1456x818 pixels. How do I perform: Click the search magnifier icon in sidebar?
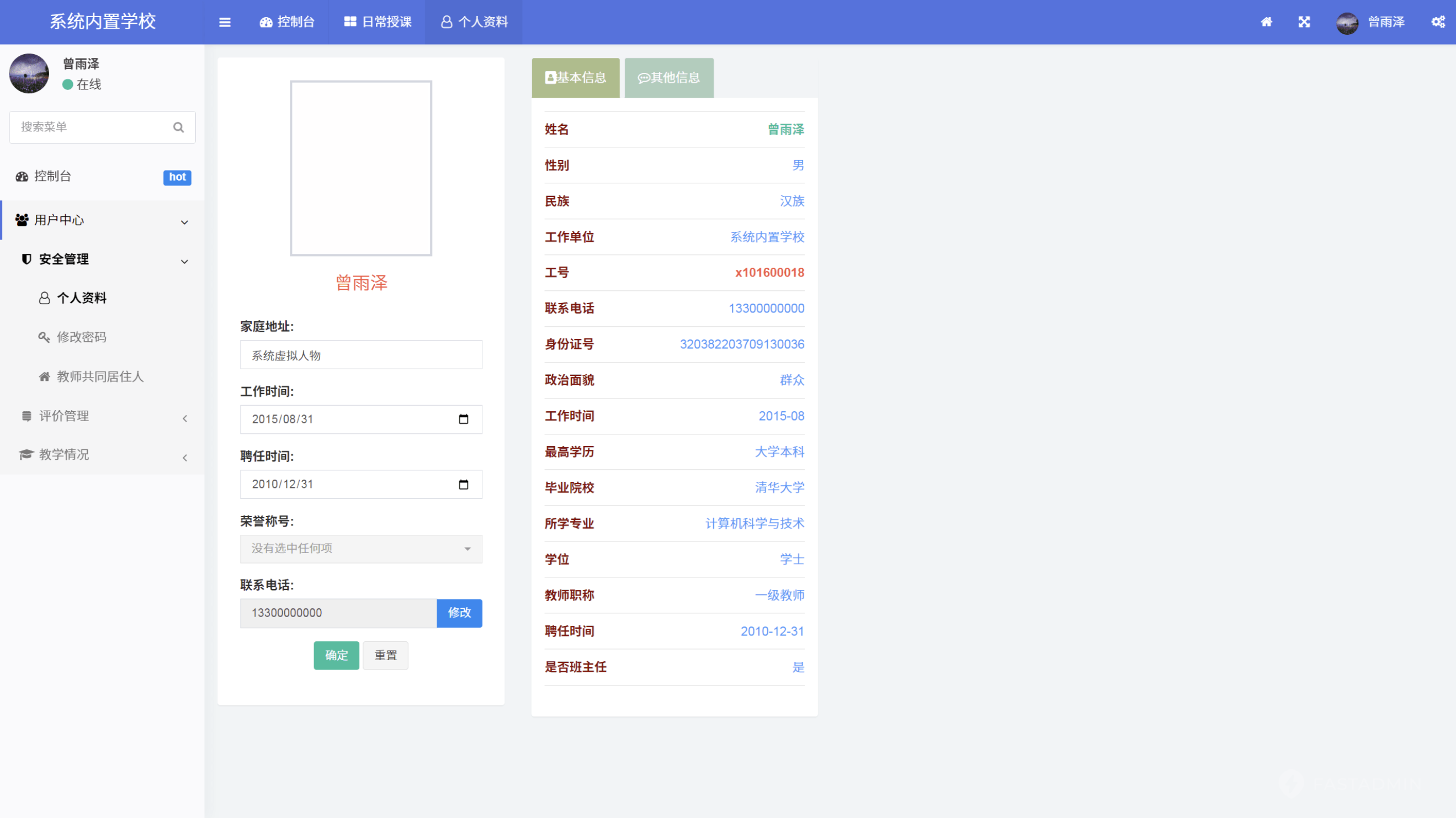click(x=179, y=126)
